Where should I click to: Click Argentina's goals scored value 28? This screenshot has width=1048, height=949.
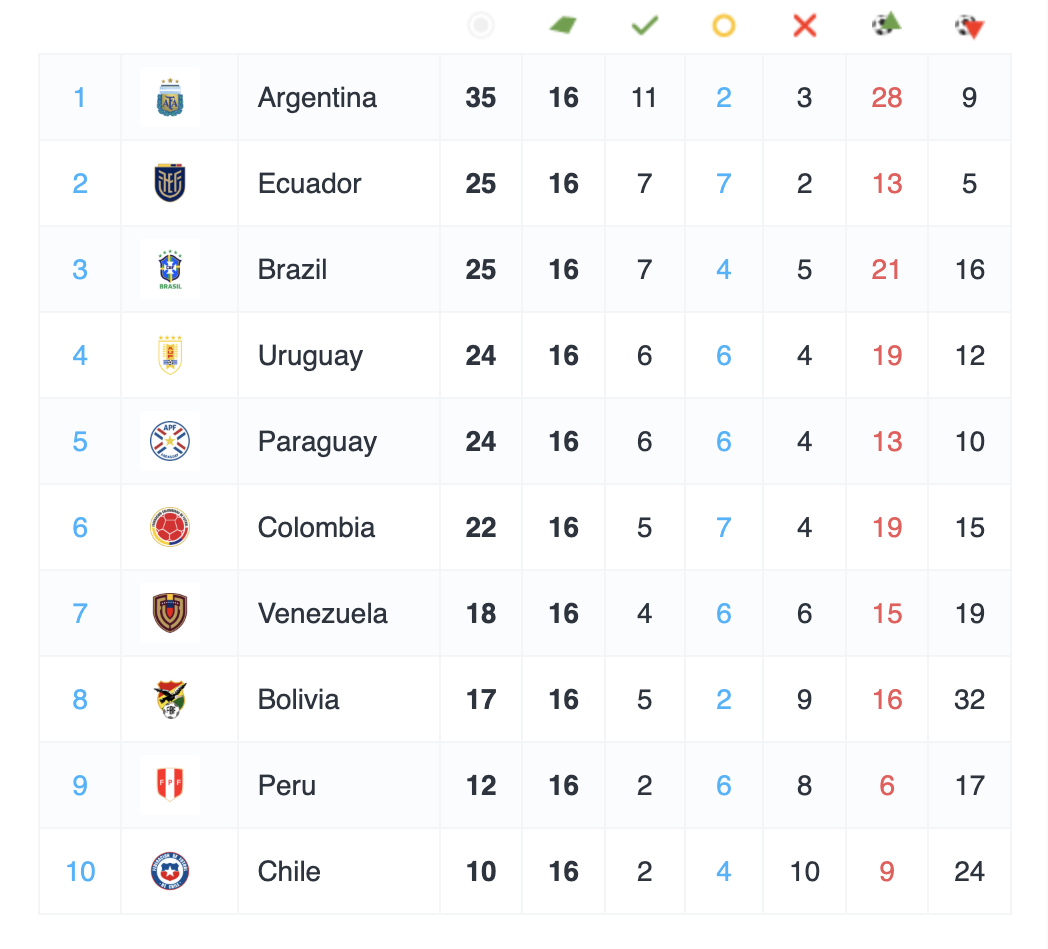point(887,98)
